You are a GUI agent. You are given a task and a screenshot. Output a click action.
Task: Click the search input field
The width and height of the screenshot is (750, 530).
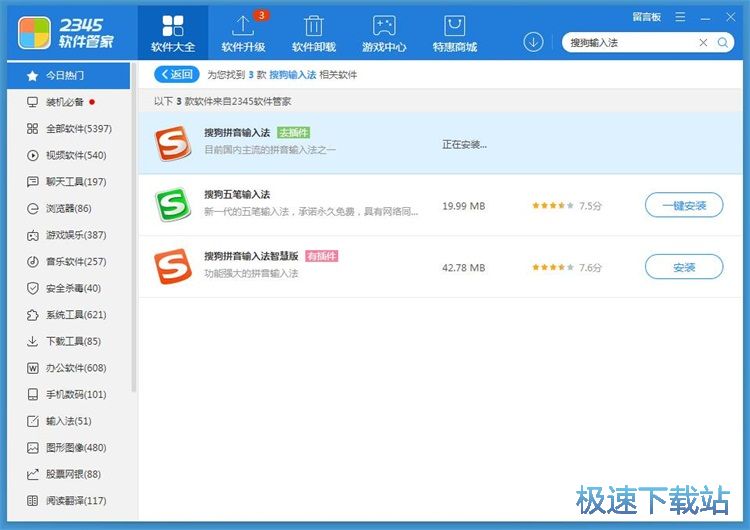[630, 42]
